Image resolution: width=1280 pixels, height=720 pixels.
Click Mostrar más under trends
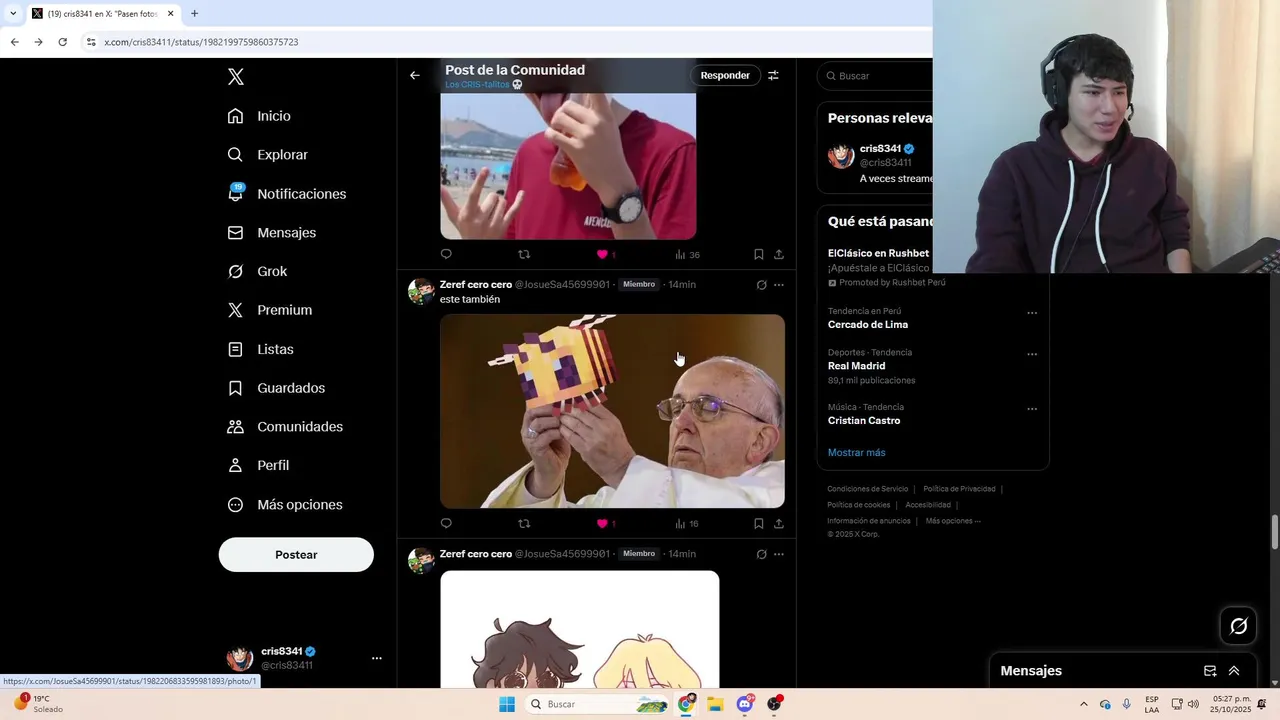[x=857, y=453]
